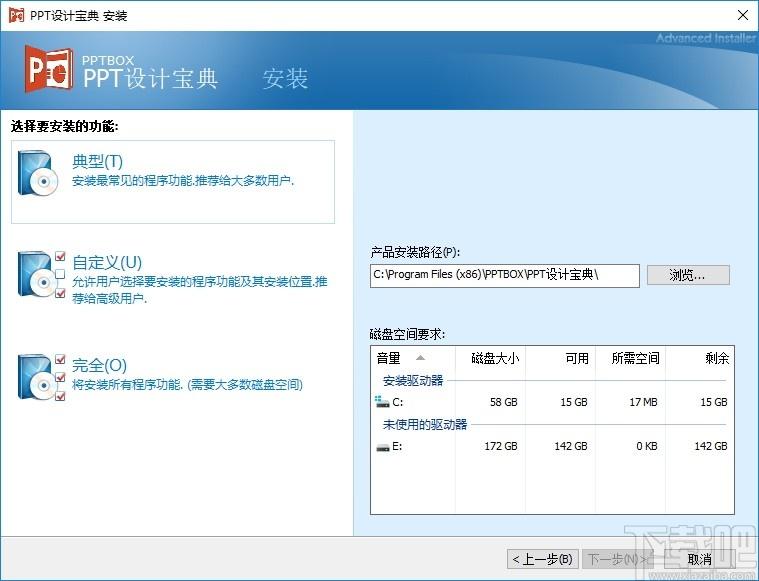
Task: Click the product install path field
Action: tap(505, 275)
